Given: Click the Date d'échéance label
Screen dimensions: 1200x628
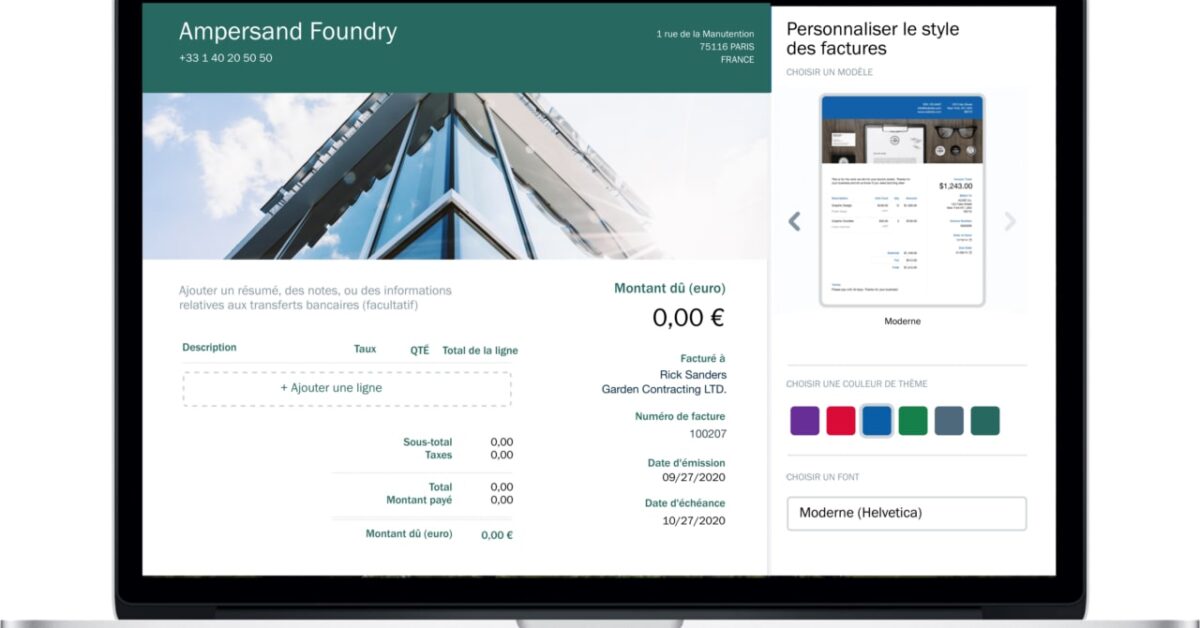Looking at the screenshot, I should click(685, 503).
